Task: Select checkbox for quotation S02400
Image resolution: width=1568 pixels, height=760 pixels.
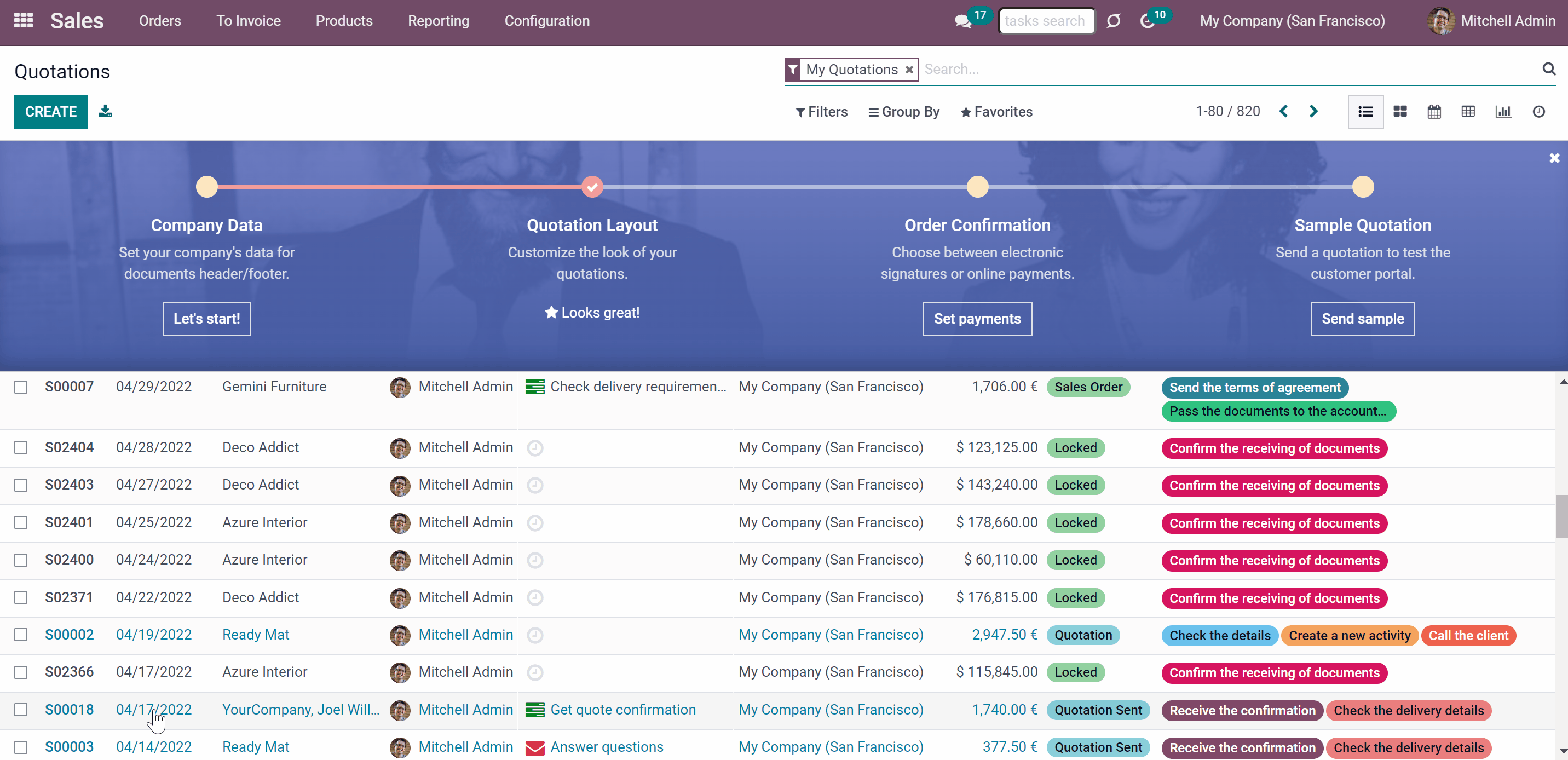Action: click(21, 560)
